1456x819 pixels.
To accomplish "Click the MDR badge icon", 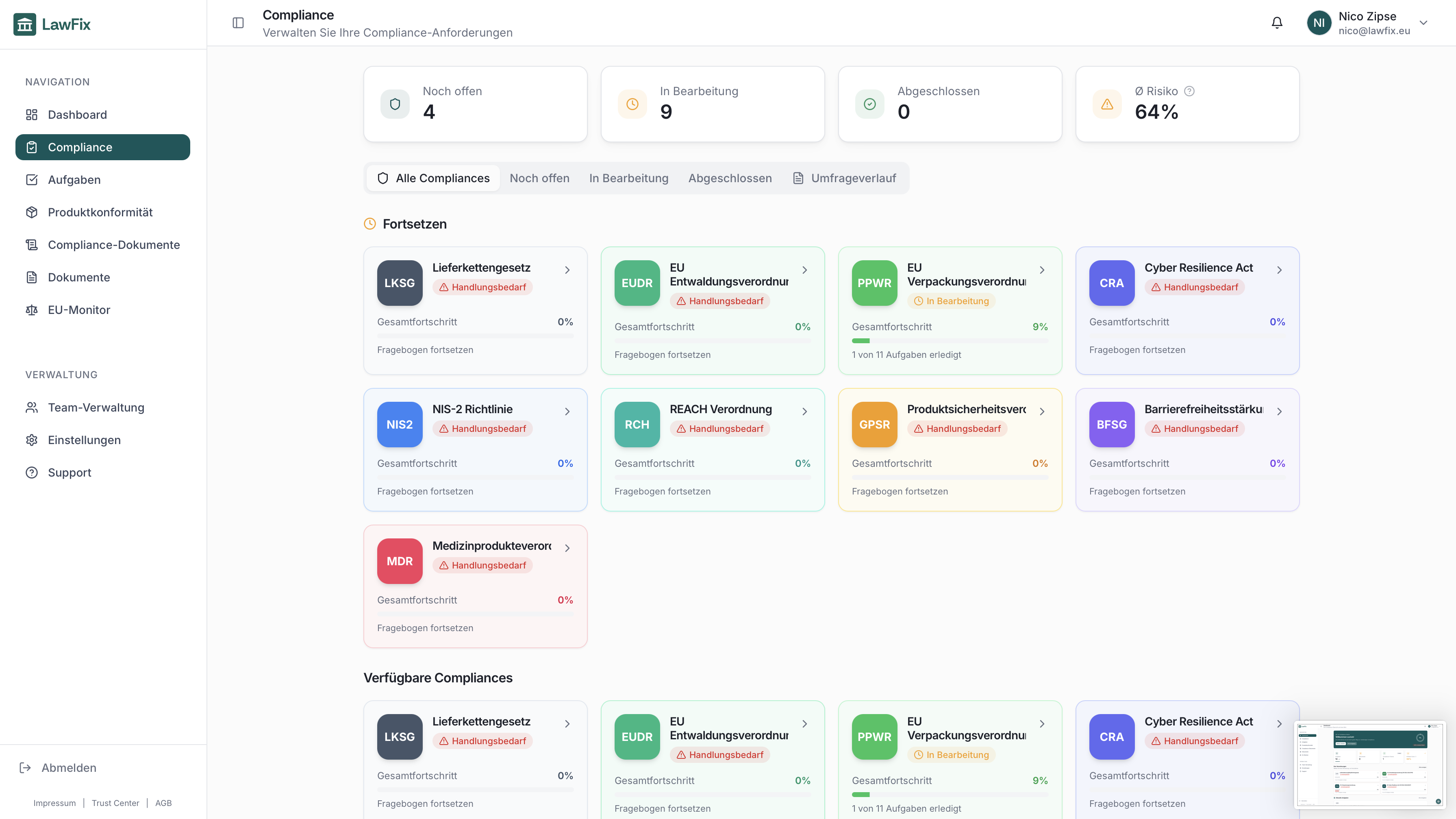I will coord(400,561).
